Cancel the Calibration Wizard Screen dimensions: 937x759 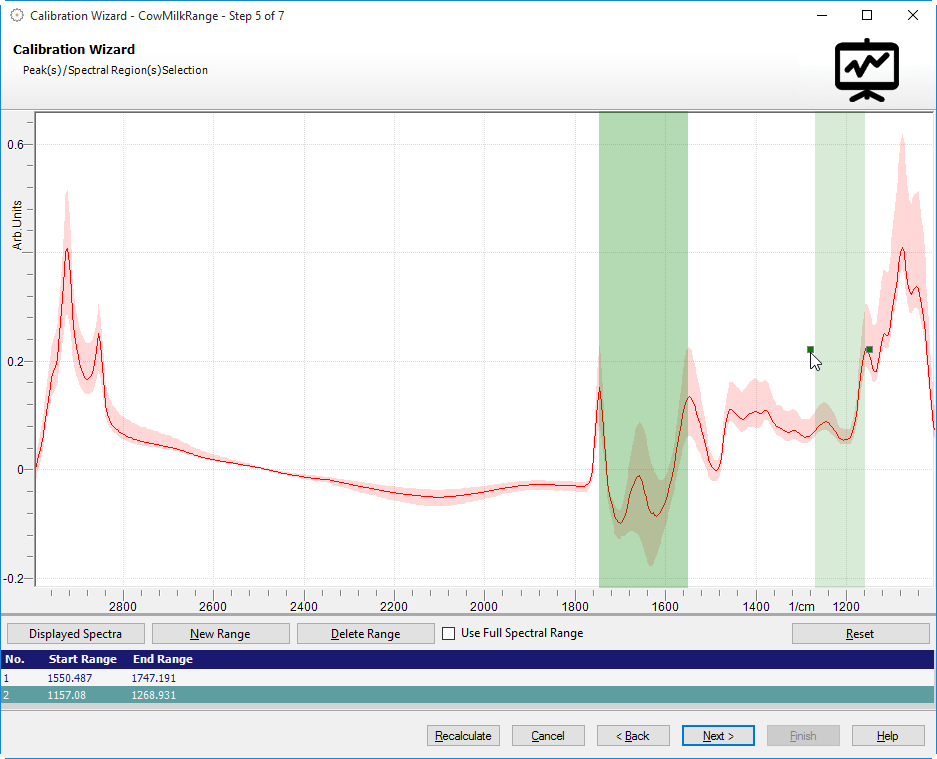(548, 736)
